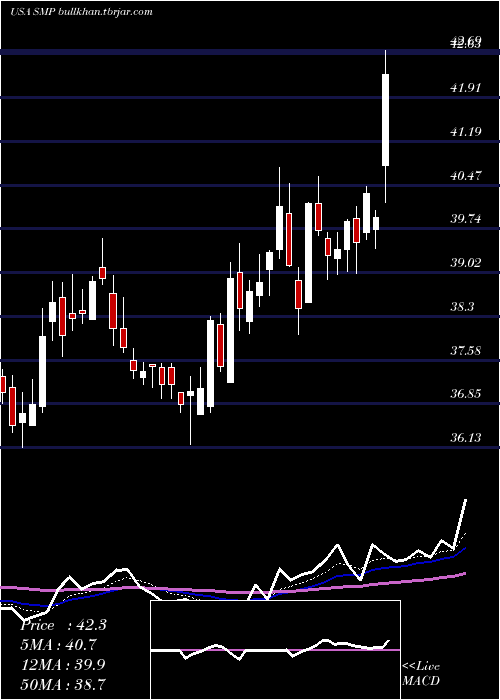Click the 5MA : 40.7 readout
500x700 pixels.
[x=58, y=645]
